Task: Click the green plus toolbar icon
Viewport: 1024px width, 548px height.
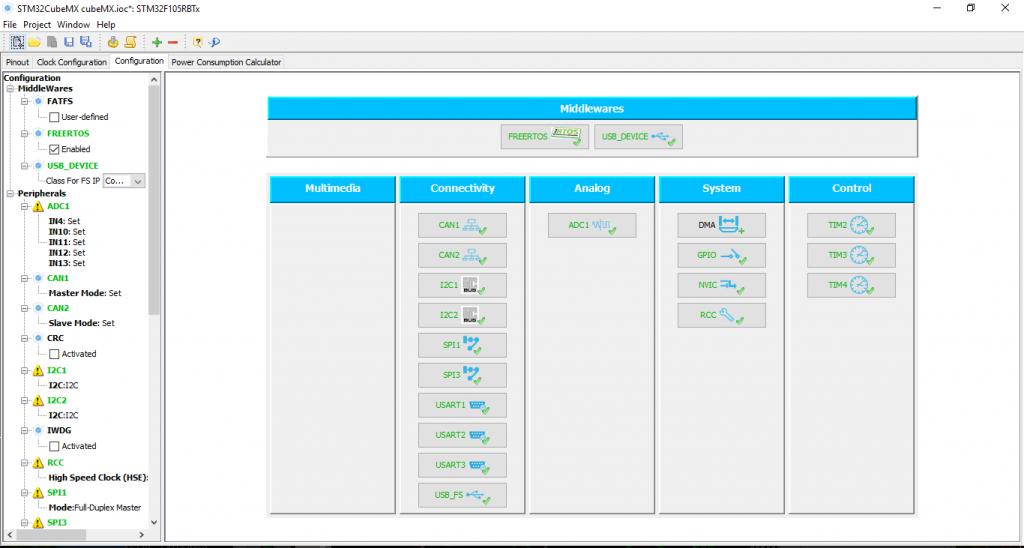Action: (157, 42)
